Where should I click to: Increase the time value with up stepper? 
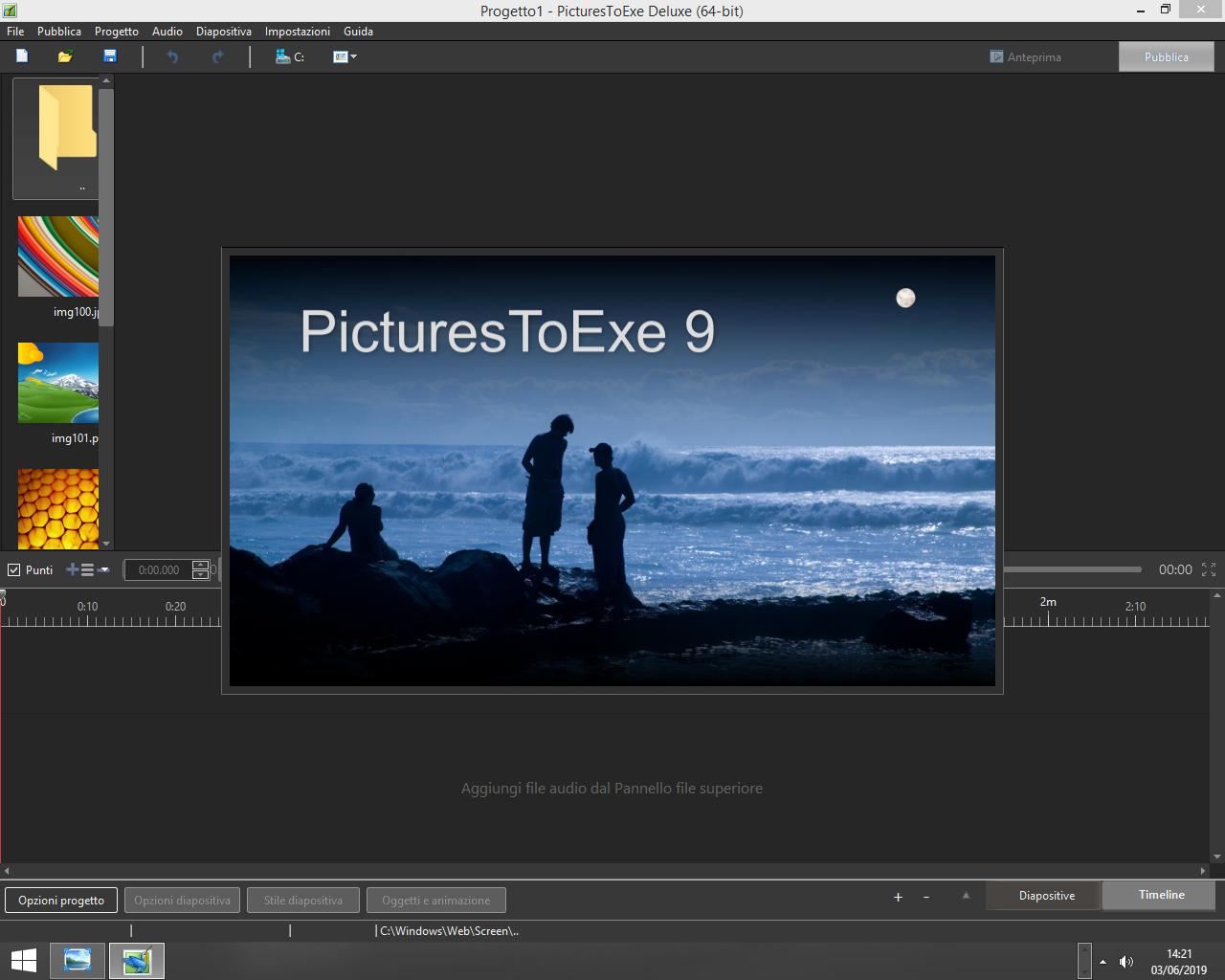200,565
